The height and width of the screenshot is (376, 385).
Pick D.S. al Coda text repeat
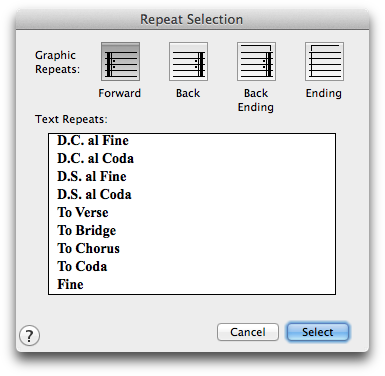(192, 194)
